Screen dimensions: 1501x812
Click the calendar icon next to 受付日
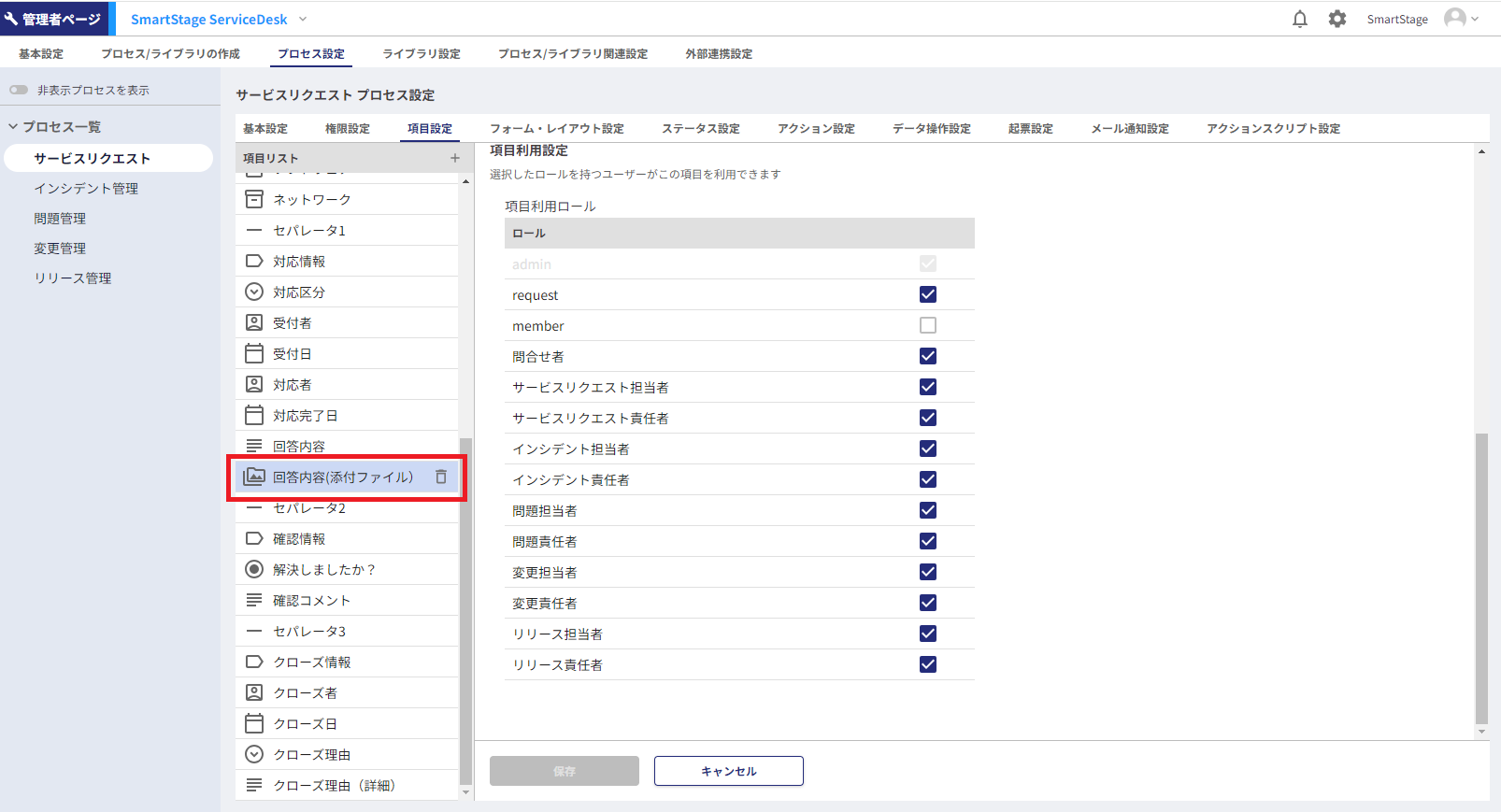click(x=254, y=354)
